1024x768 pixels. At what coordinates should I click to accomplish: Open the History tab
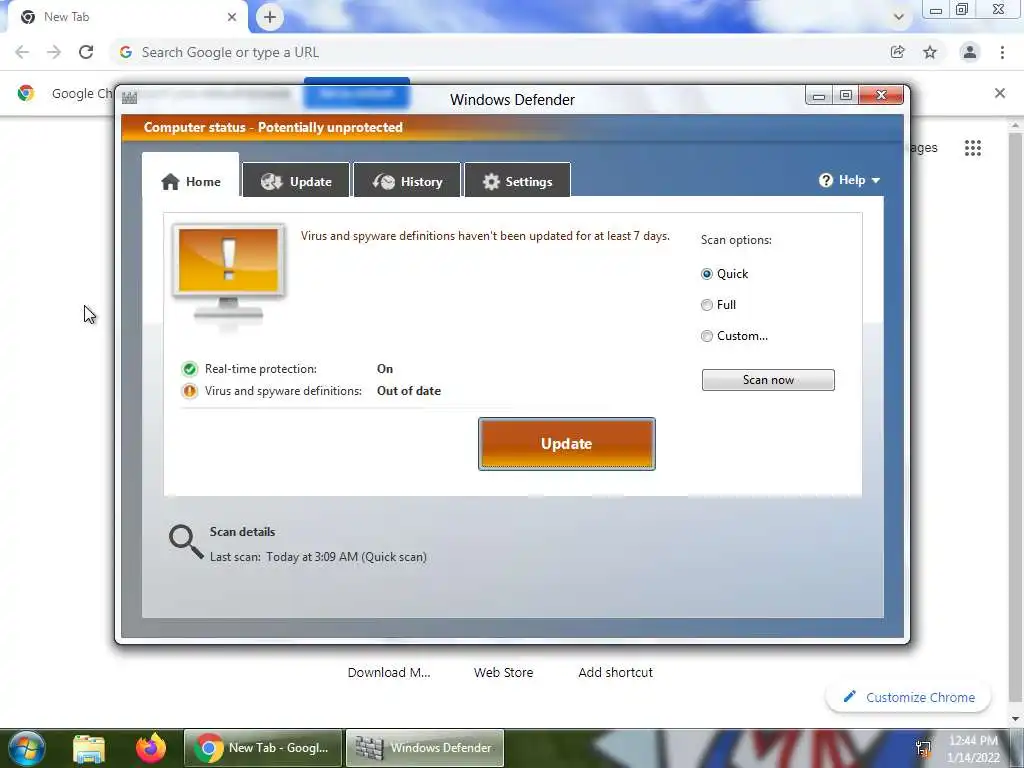point(407,181)
